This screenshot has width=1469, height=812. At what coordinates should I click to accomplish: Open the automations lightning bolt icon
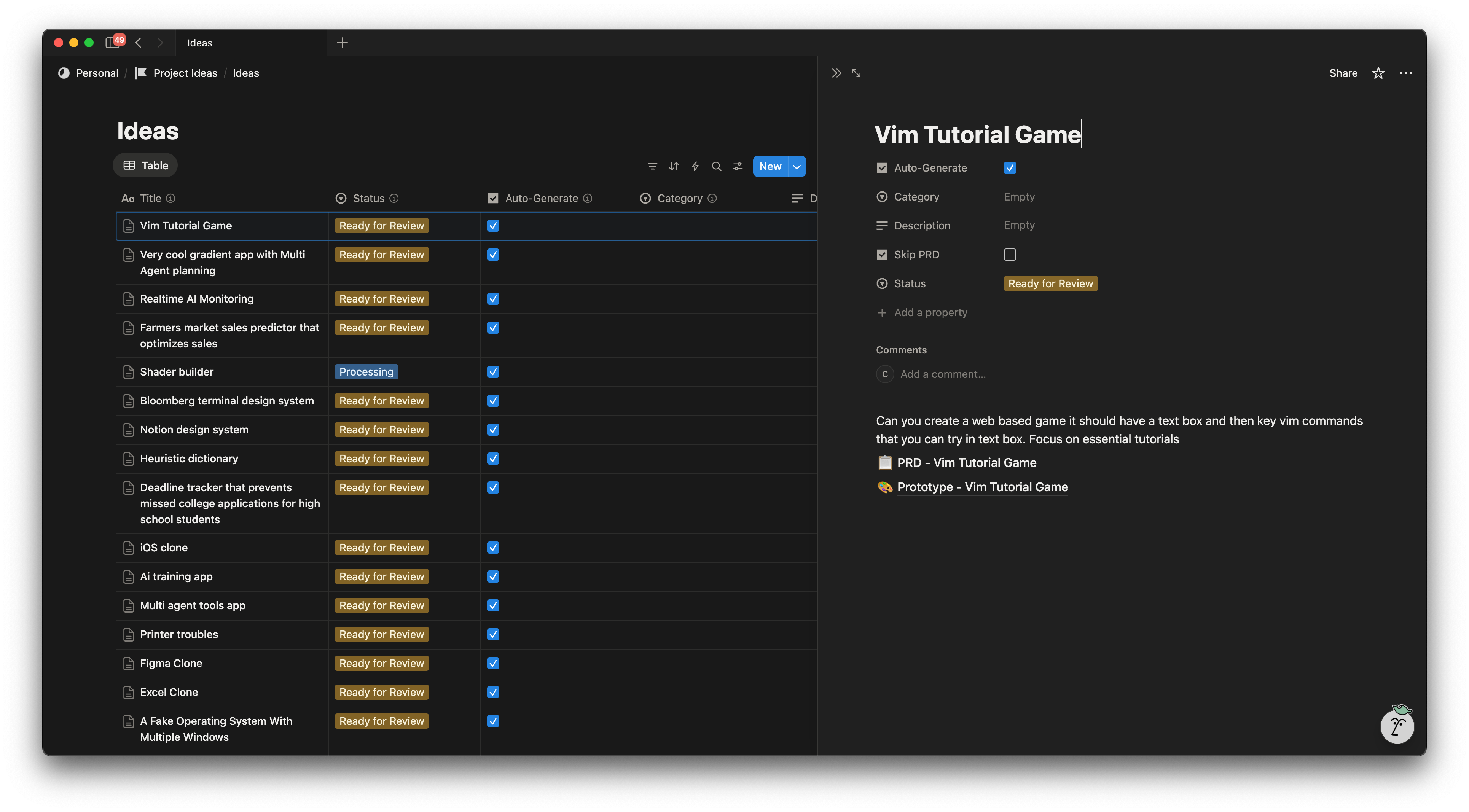click(695, 167)
